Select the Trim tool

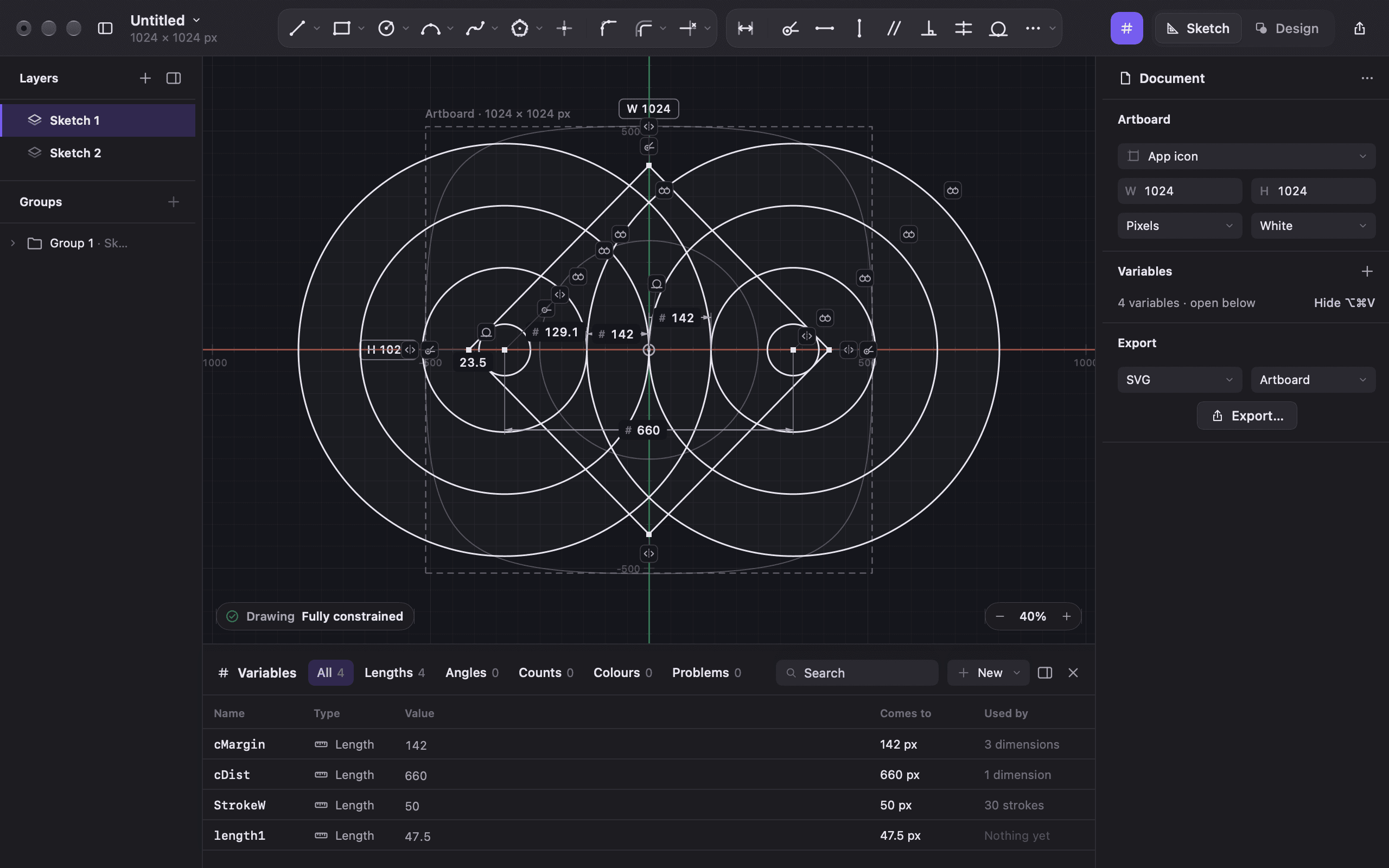[687, 28]
